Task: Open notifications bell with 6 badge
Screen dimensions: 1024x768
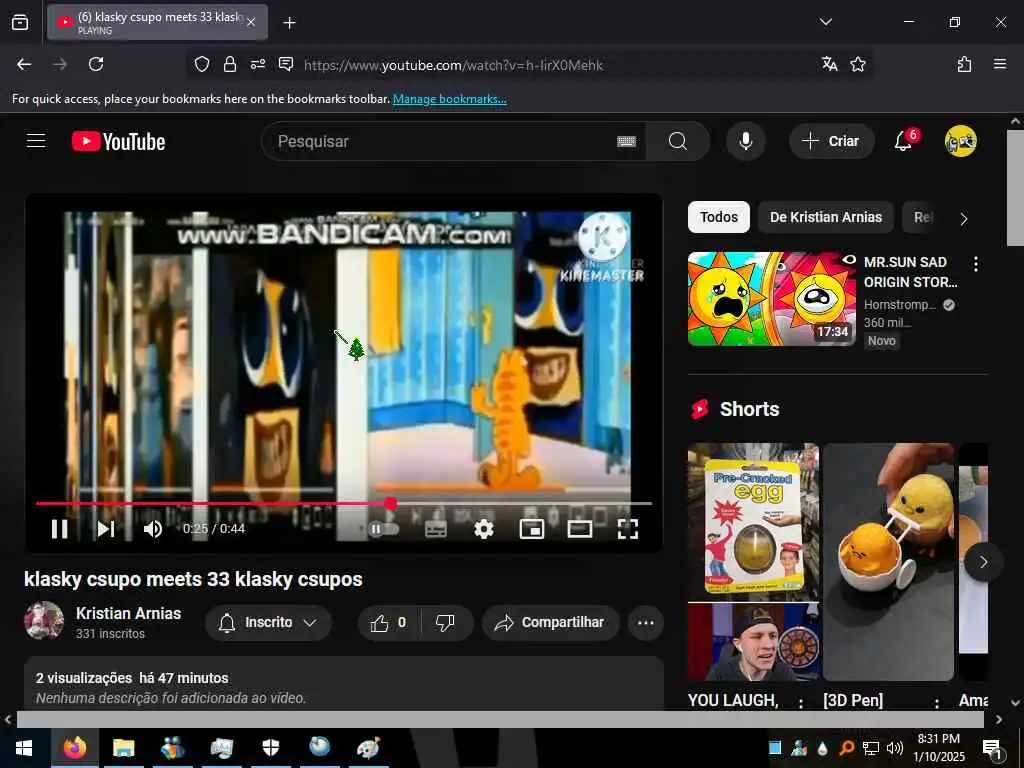Action: coord(904,140)
